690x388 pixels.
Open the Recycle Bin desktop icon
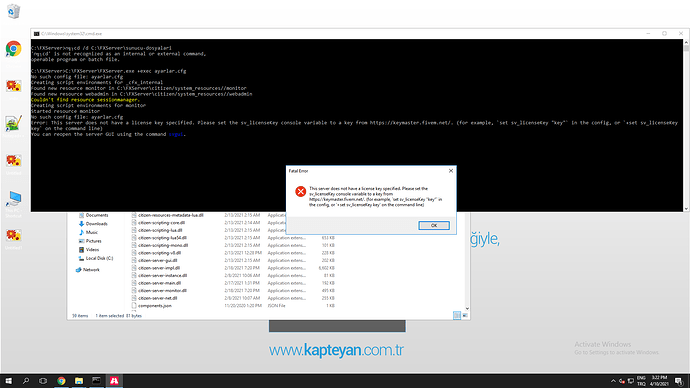click(x=14, y=11)
